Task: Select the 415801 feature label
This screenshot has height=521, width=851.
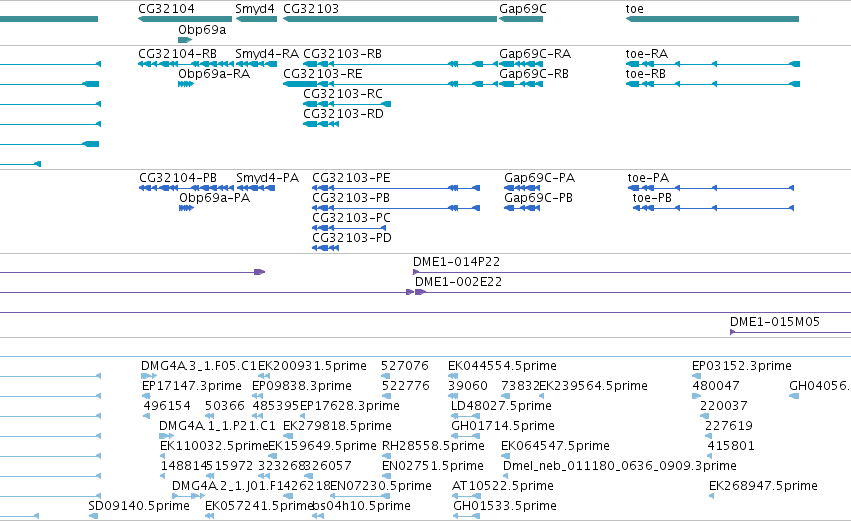Action: pyautogui.click(x=731, y=447)
